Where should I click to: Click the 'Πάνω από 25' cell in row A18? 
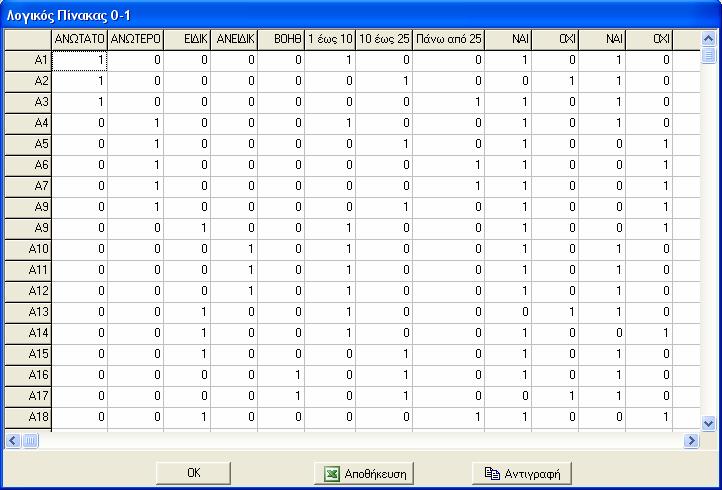click(448, 418)
